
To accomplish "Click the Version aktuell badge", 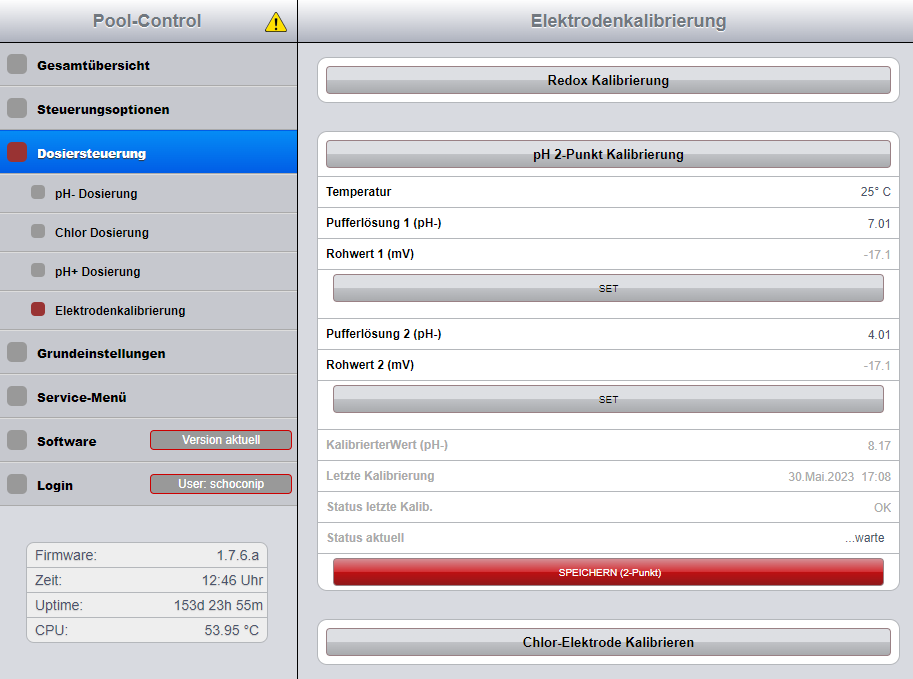I will click(221, 440).
